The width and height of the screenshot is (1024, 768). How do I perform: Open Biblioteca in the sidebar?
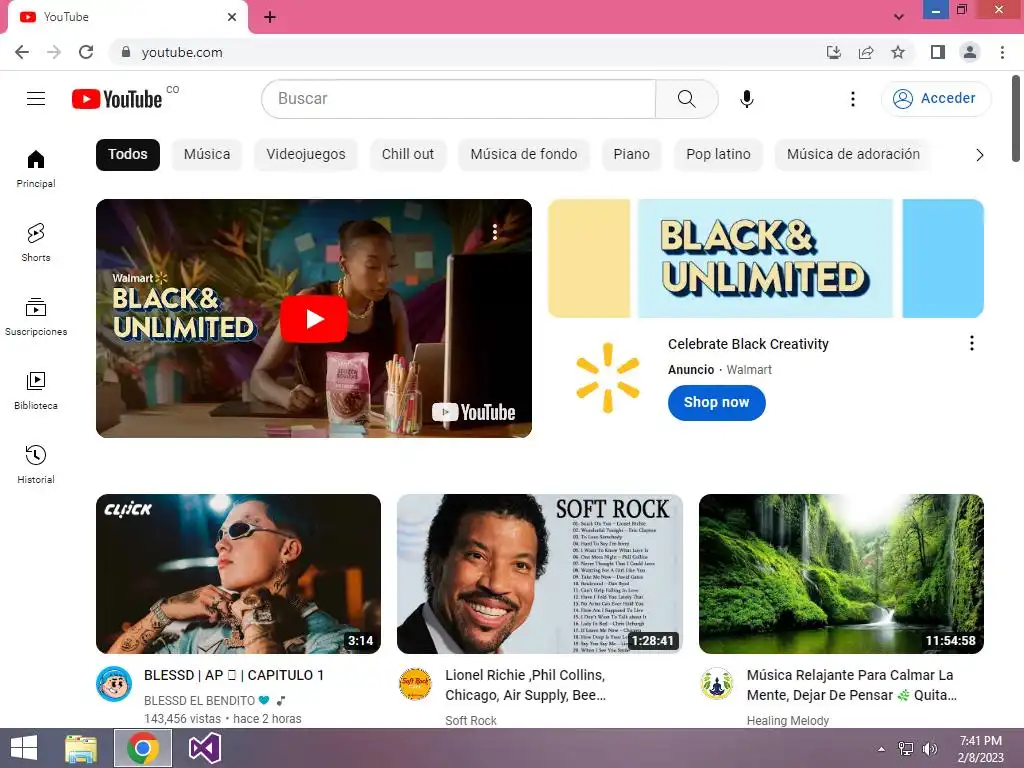pyautogui.click(x=36, y=391)
